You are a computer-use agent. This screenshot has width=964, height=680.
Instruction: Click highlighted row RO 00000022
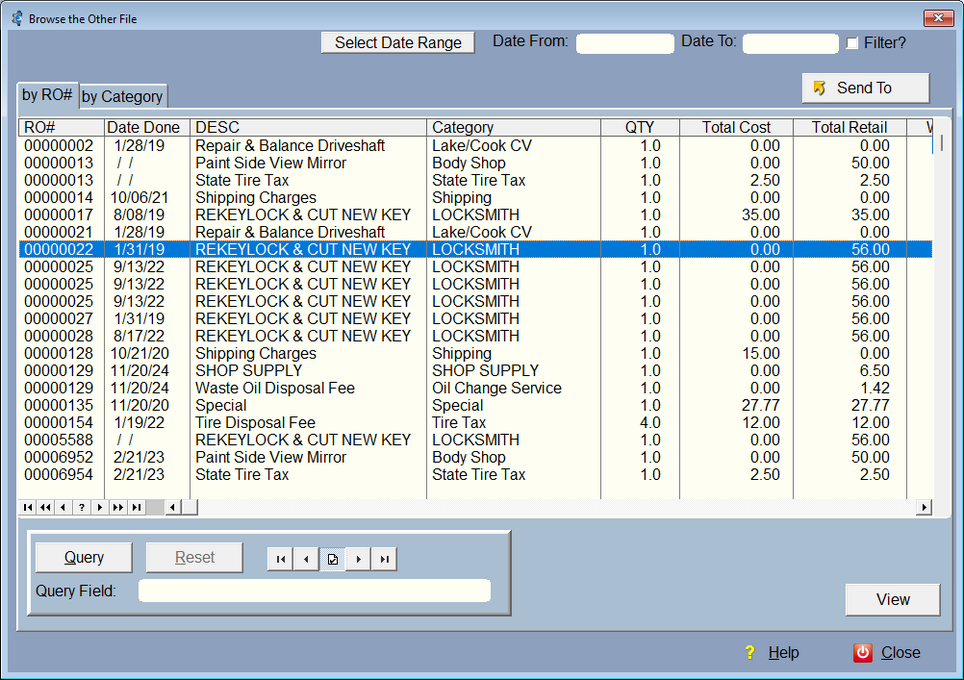476,250
